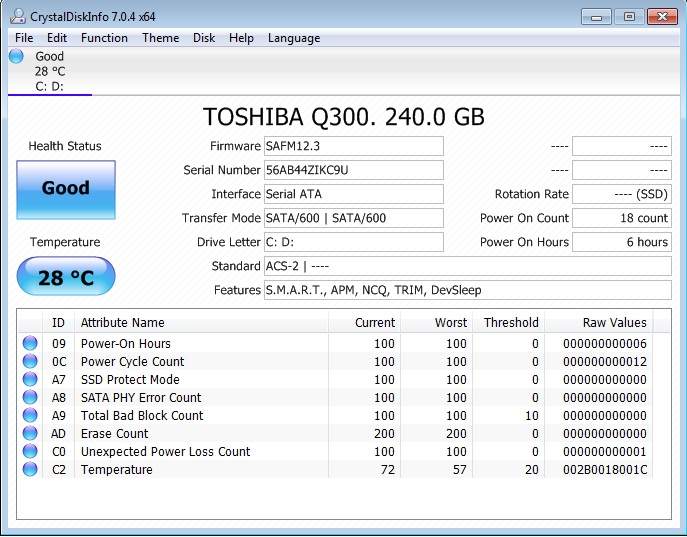Click the Threshold column header
Viewport: 687px width, 537px height.
pos(509,323)
